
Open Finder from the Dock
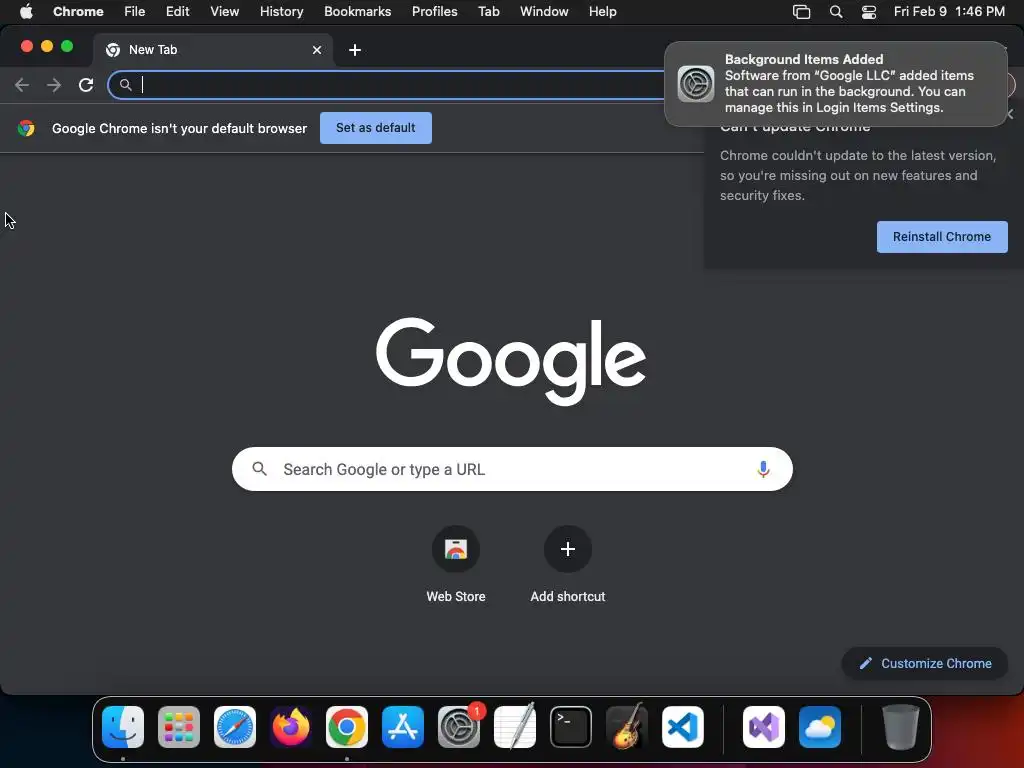pos(123,727)
